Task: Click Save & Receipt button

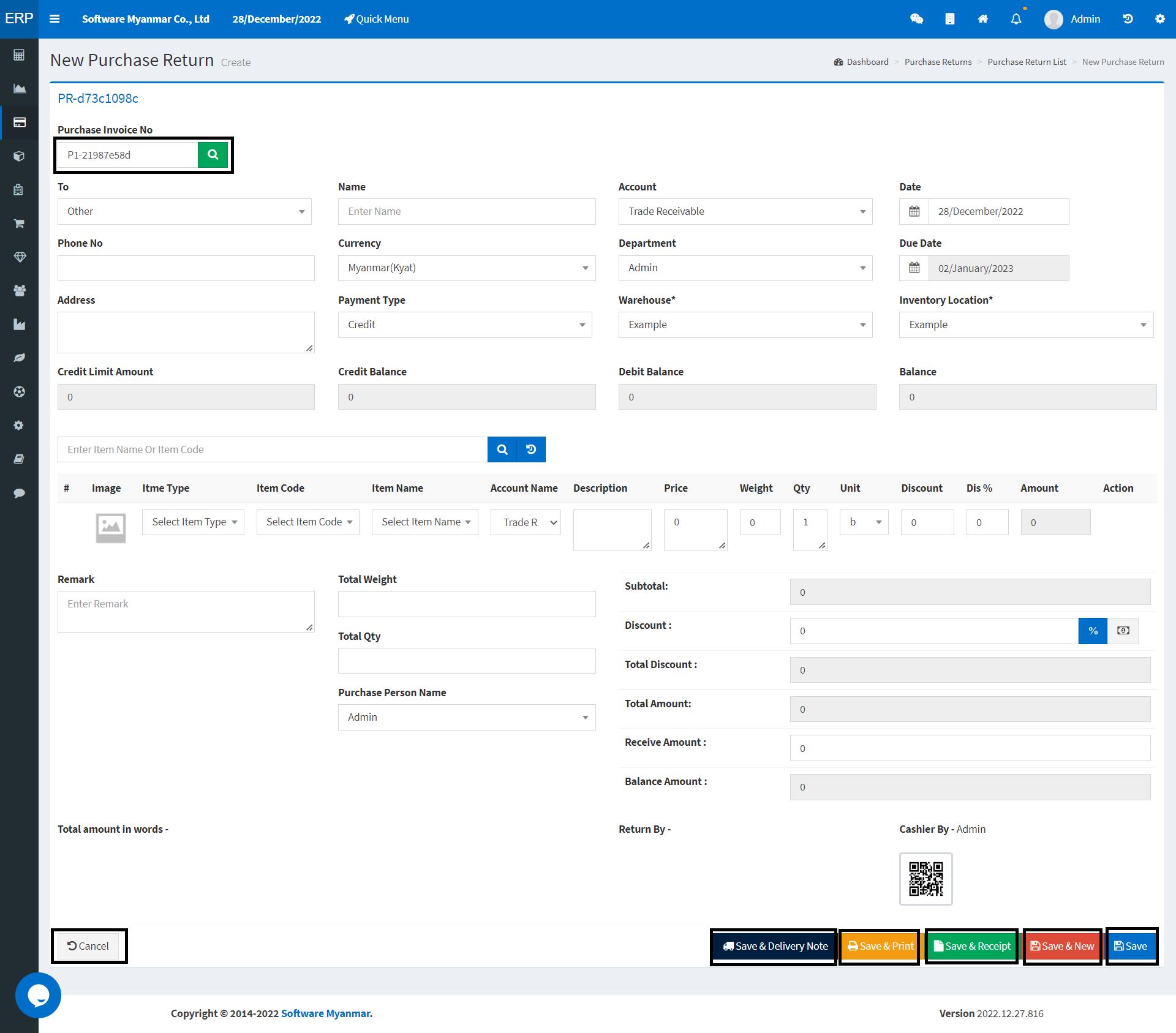Action: (x=972, y=946)
